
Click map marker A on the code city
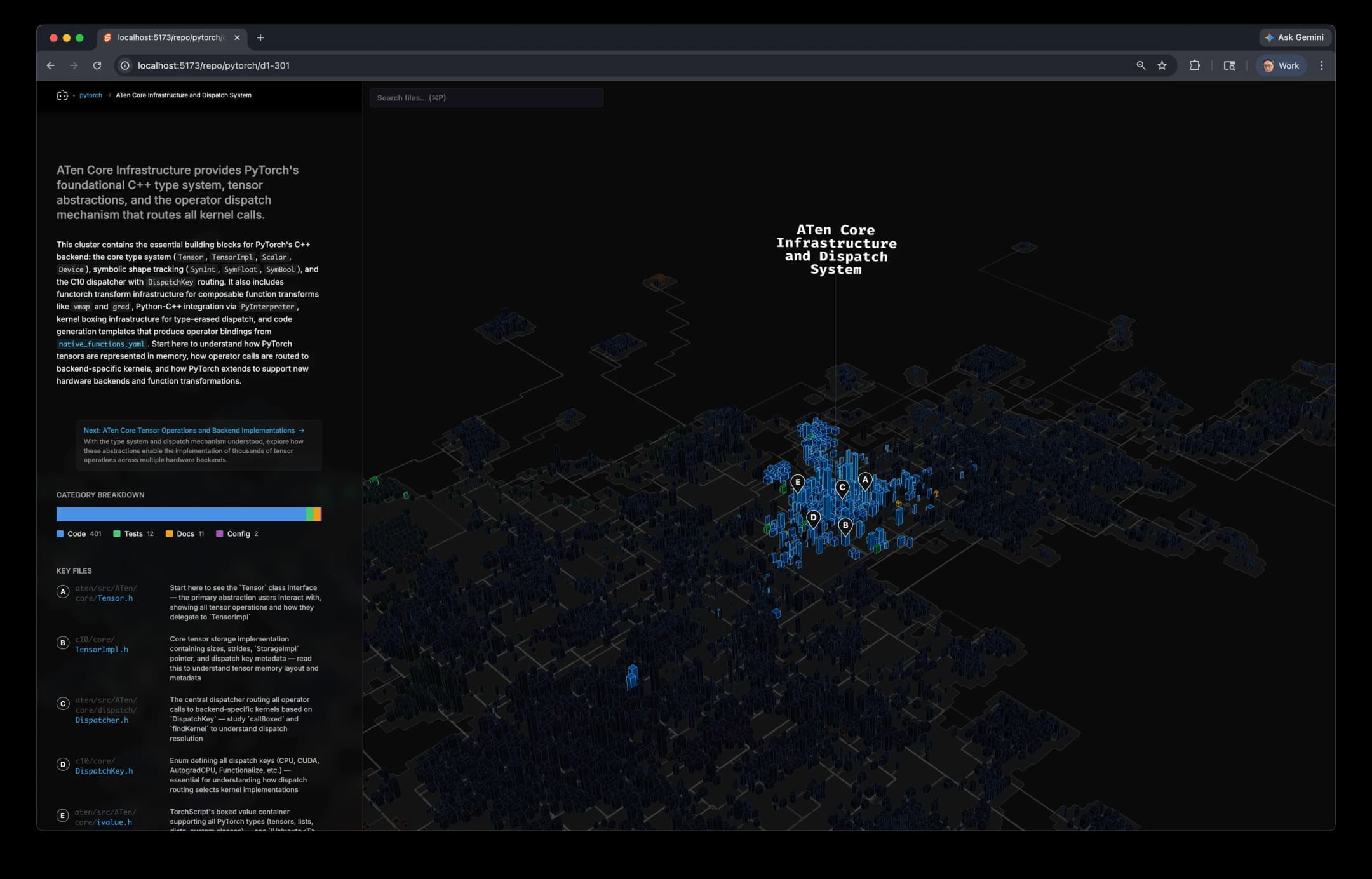[864, 481]
